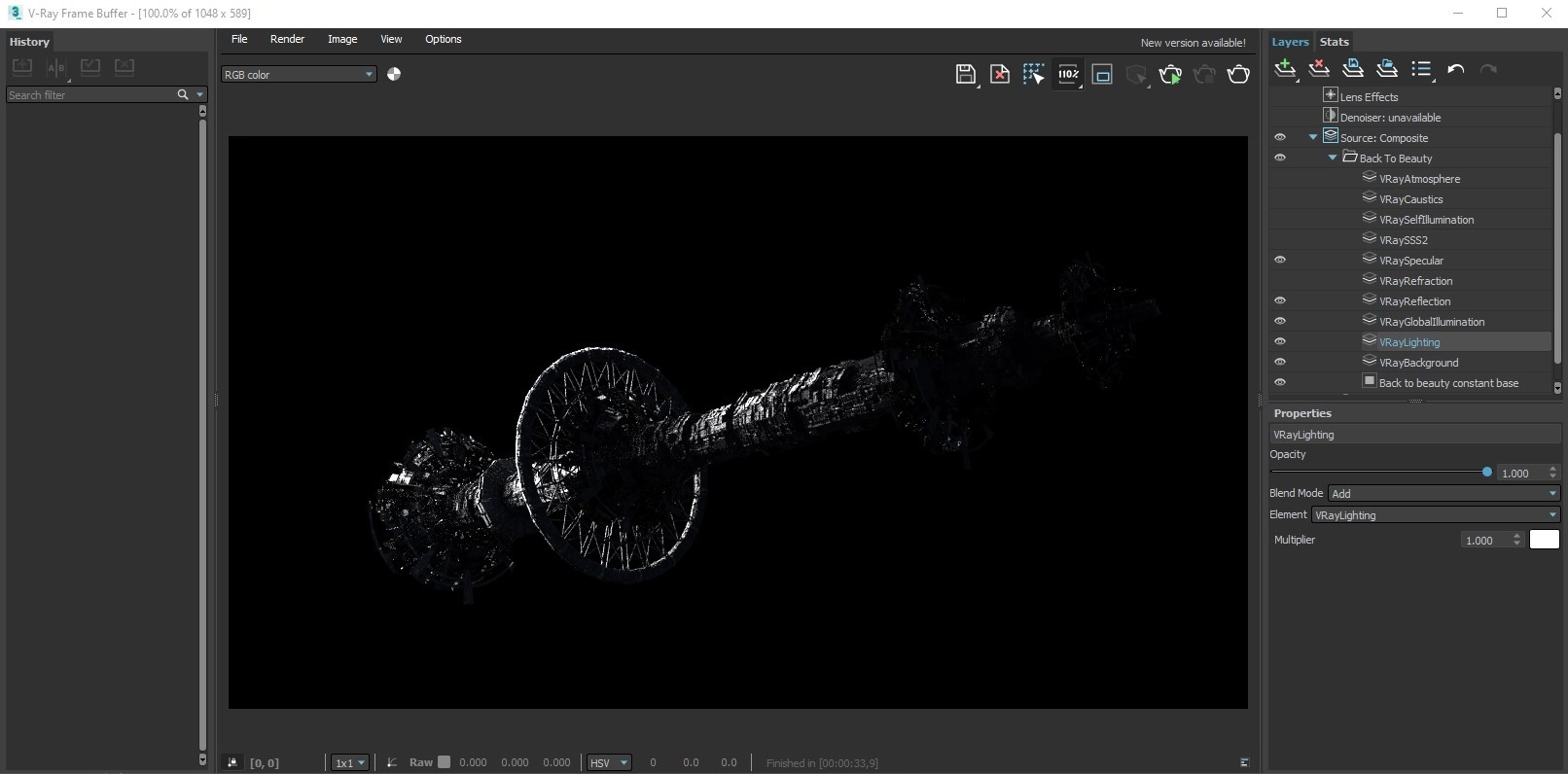Hide the VRaySpecular layer via its eye icon
The image size is (1568, 774).
(x=1280, y=261)
